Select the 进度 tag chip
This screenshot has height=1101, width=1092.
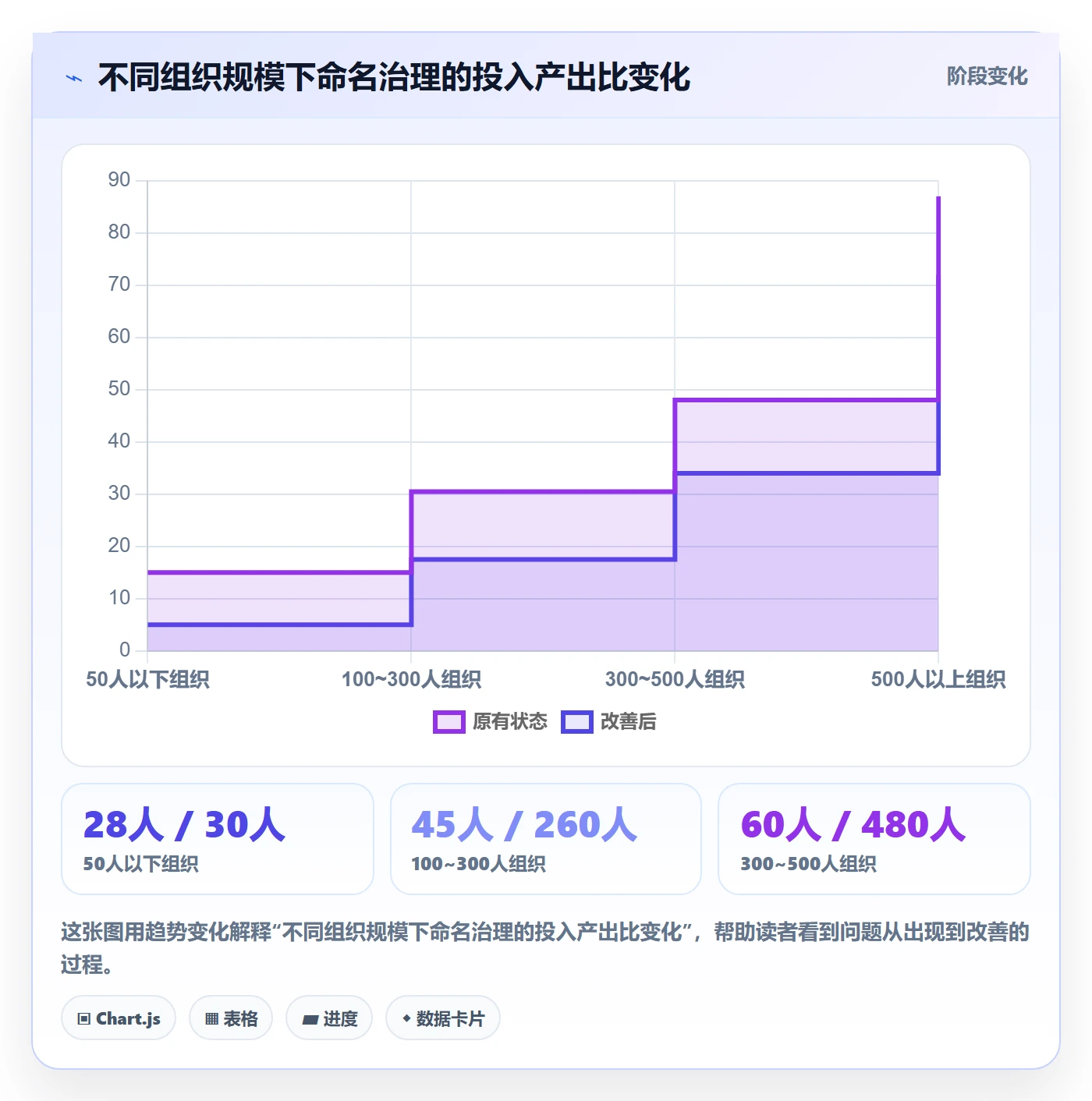point(329,1018)
